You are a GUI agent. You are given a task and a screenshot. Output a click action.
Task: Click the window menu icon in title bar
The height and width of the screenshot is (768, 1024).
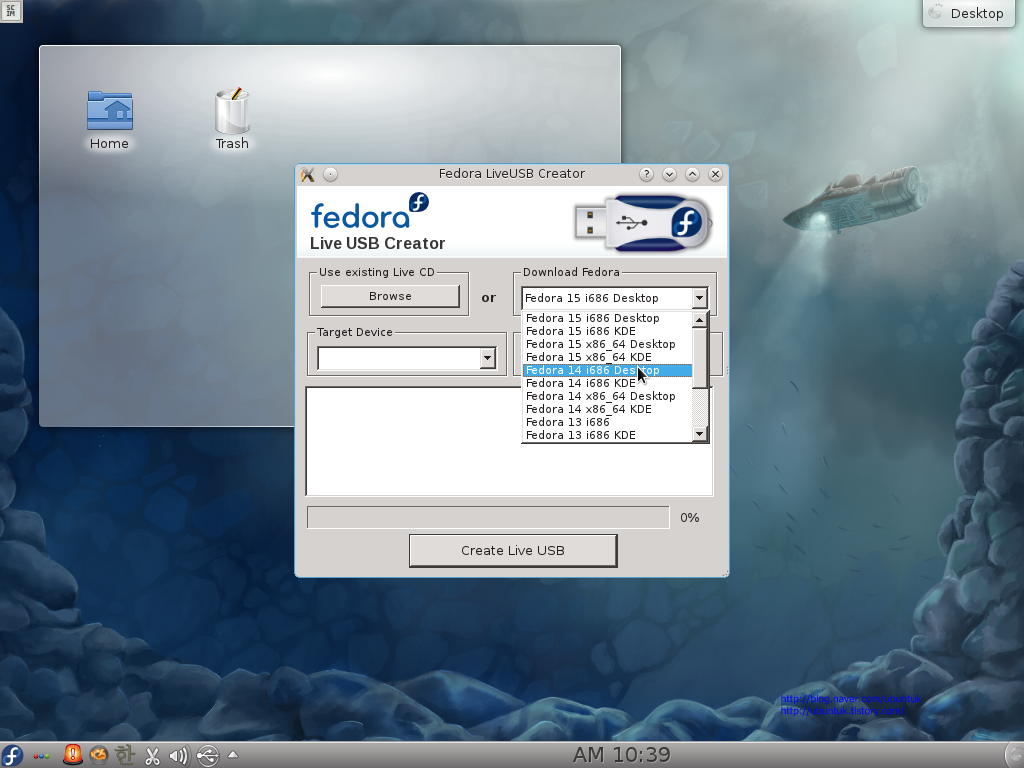308,174
